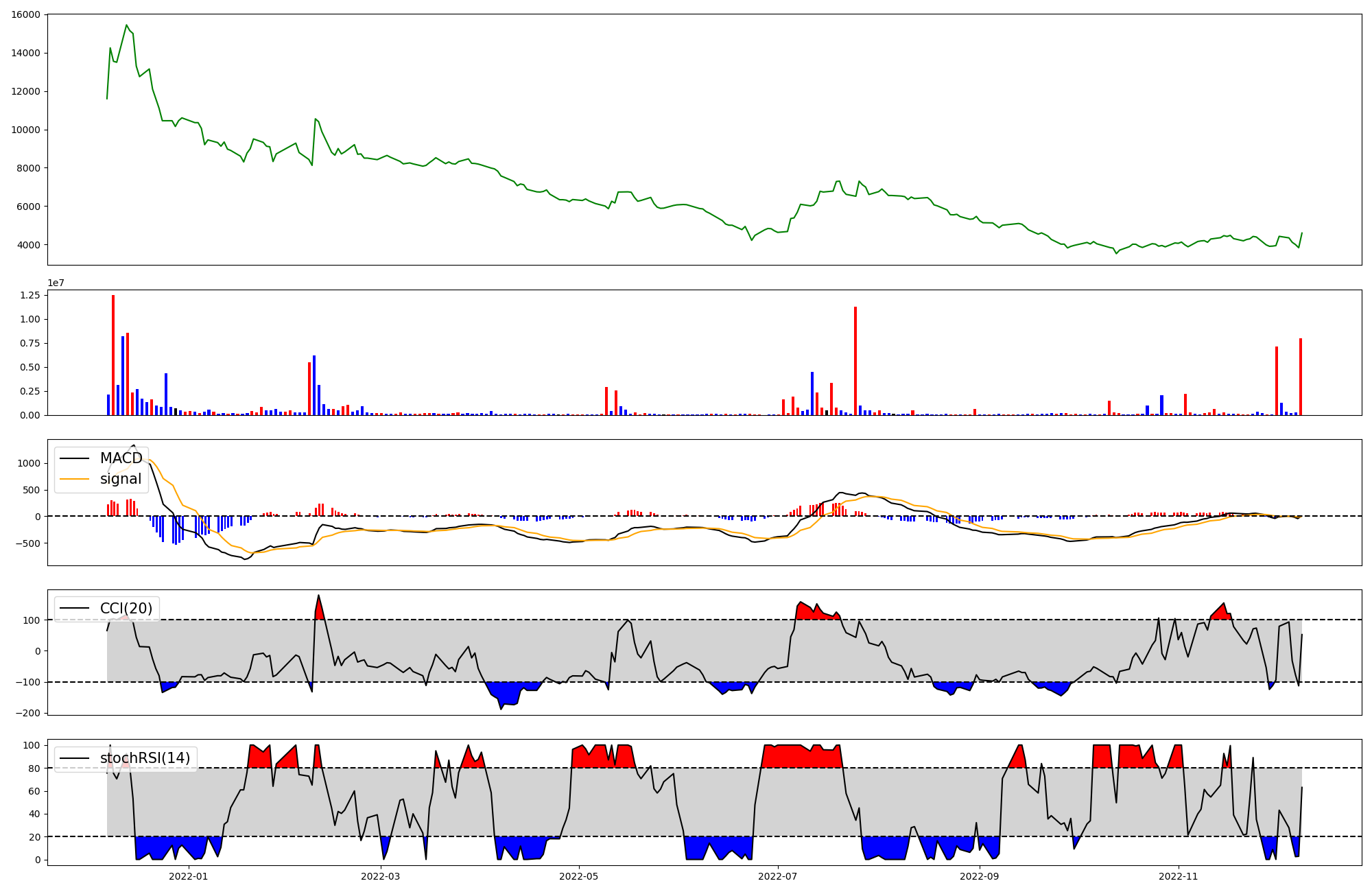
Task: Click the price line's highest peak
Action: (126, 25)
